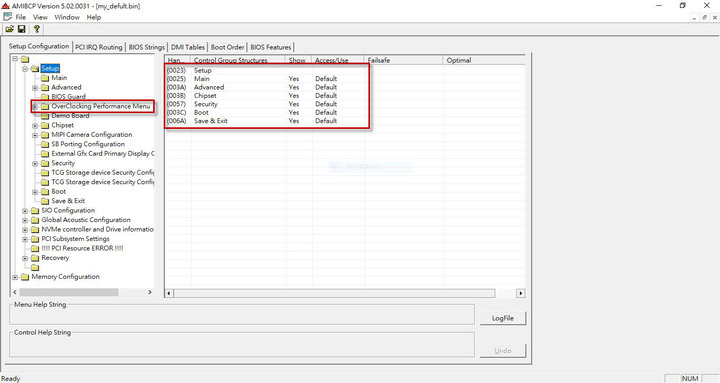Image resolution: width=720 pixels, height=383 pixels.
Task: Click the tree pane horizontal scrollbar thumb
Action: click(69, 292)
